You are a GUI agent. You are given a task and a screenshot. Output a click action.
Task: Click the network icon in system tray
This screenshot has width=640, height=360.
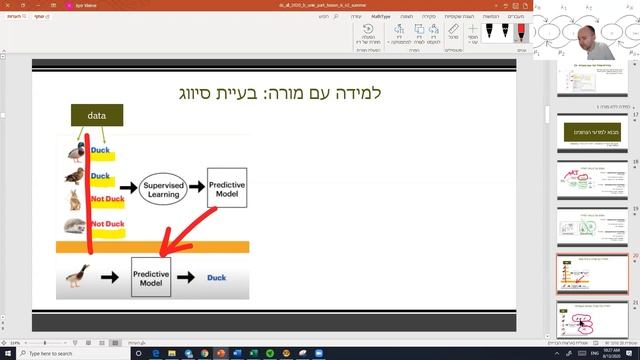pyautogui.click(x=569, y=353)
